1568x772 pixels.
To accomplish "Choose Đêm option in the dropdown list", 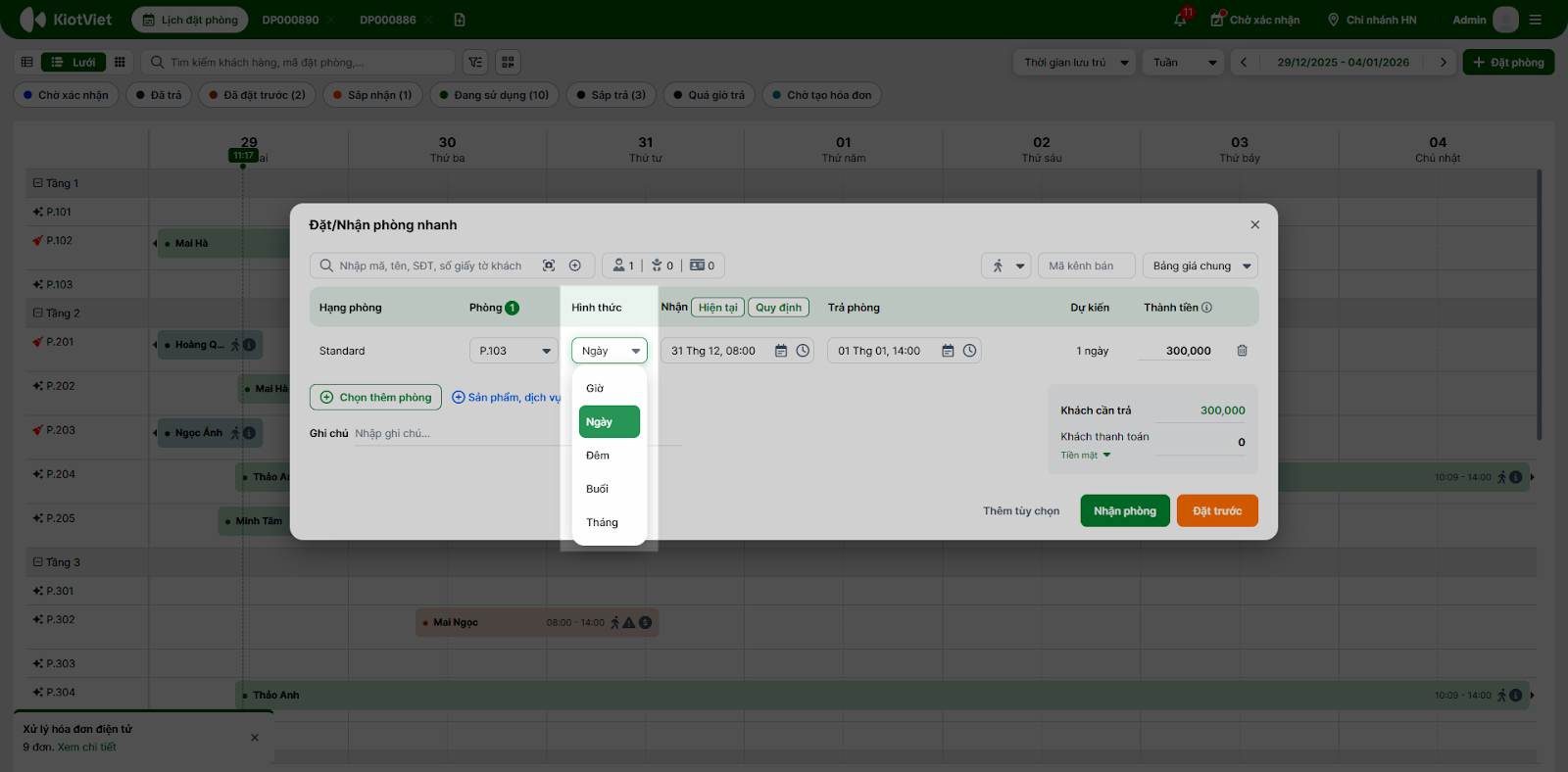I will (598, 456).
